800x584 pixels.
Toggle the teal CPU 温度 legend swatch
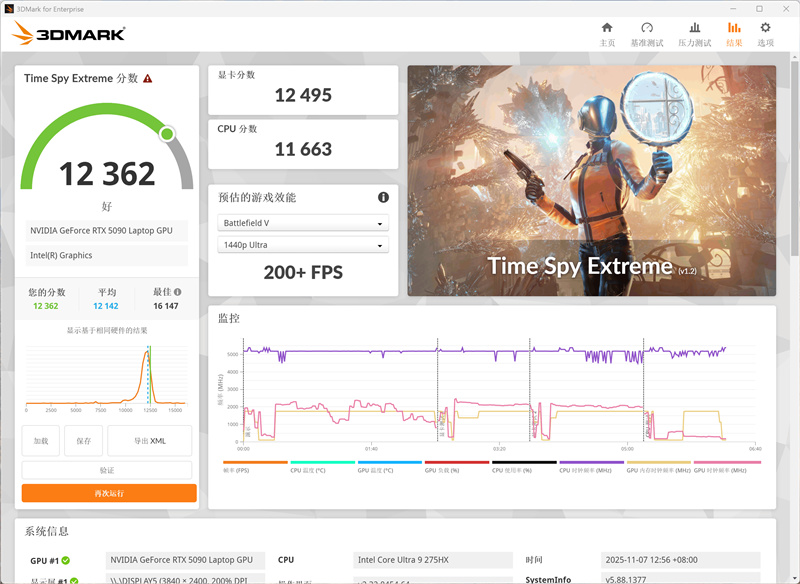click(322, 463)
